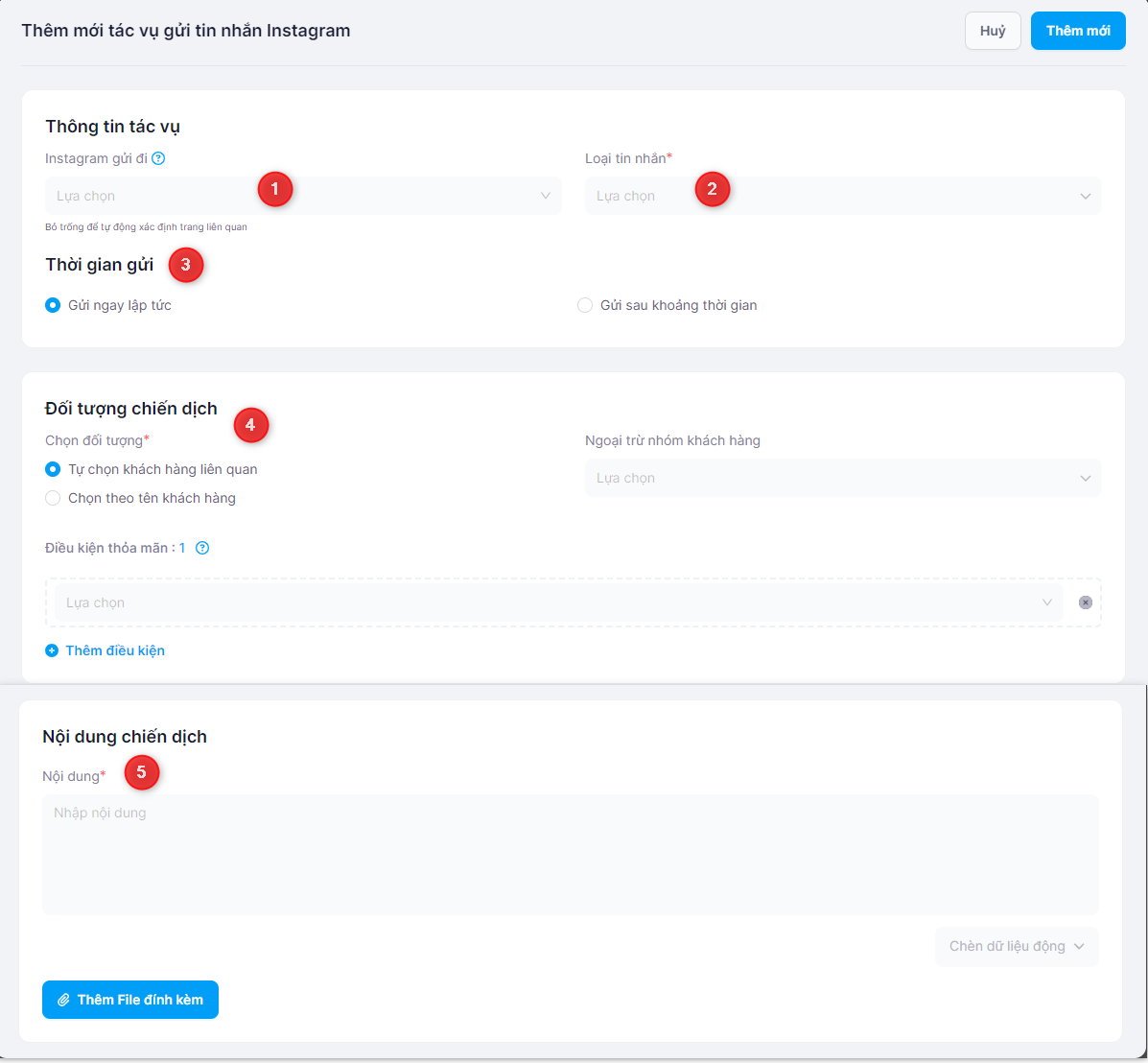Select Gửi sau khoảng thời gian option
Image resolution: width=1148 pixels, height=1063 pixels.
[585, 305]
